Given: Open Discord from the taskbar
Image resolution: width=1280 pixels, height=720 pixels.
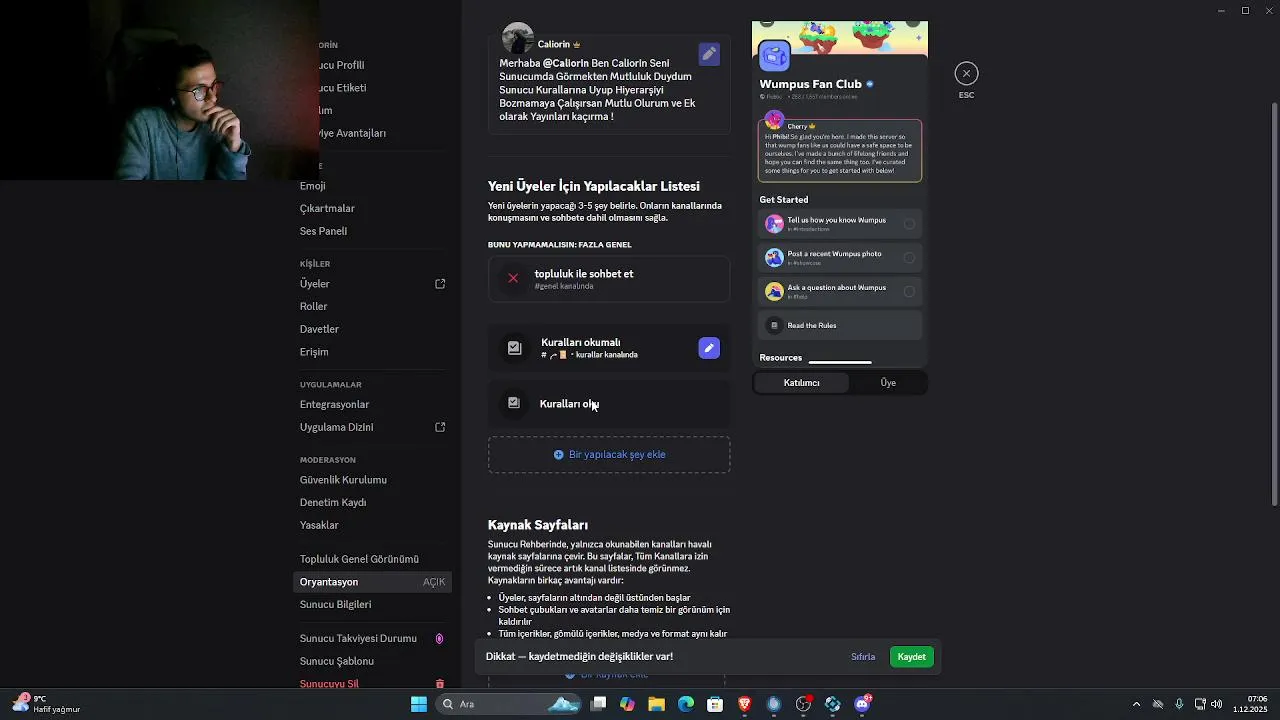Looking at the screenshot, I should pyautogui.click(x=862, y=704).
